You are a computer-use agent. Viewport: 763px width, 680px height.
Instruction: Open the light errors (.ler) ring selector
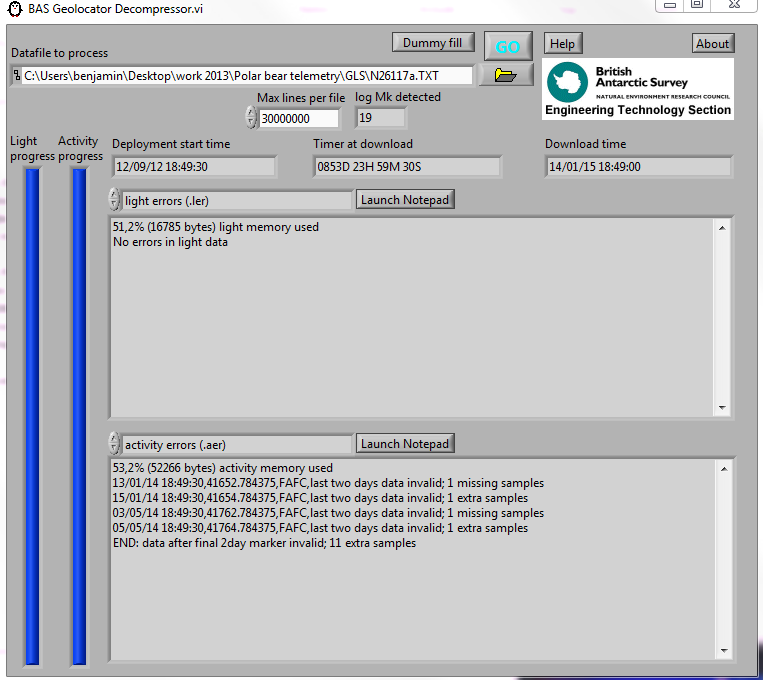coord(236,201)
